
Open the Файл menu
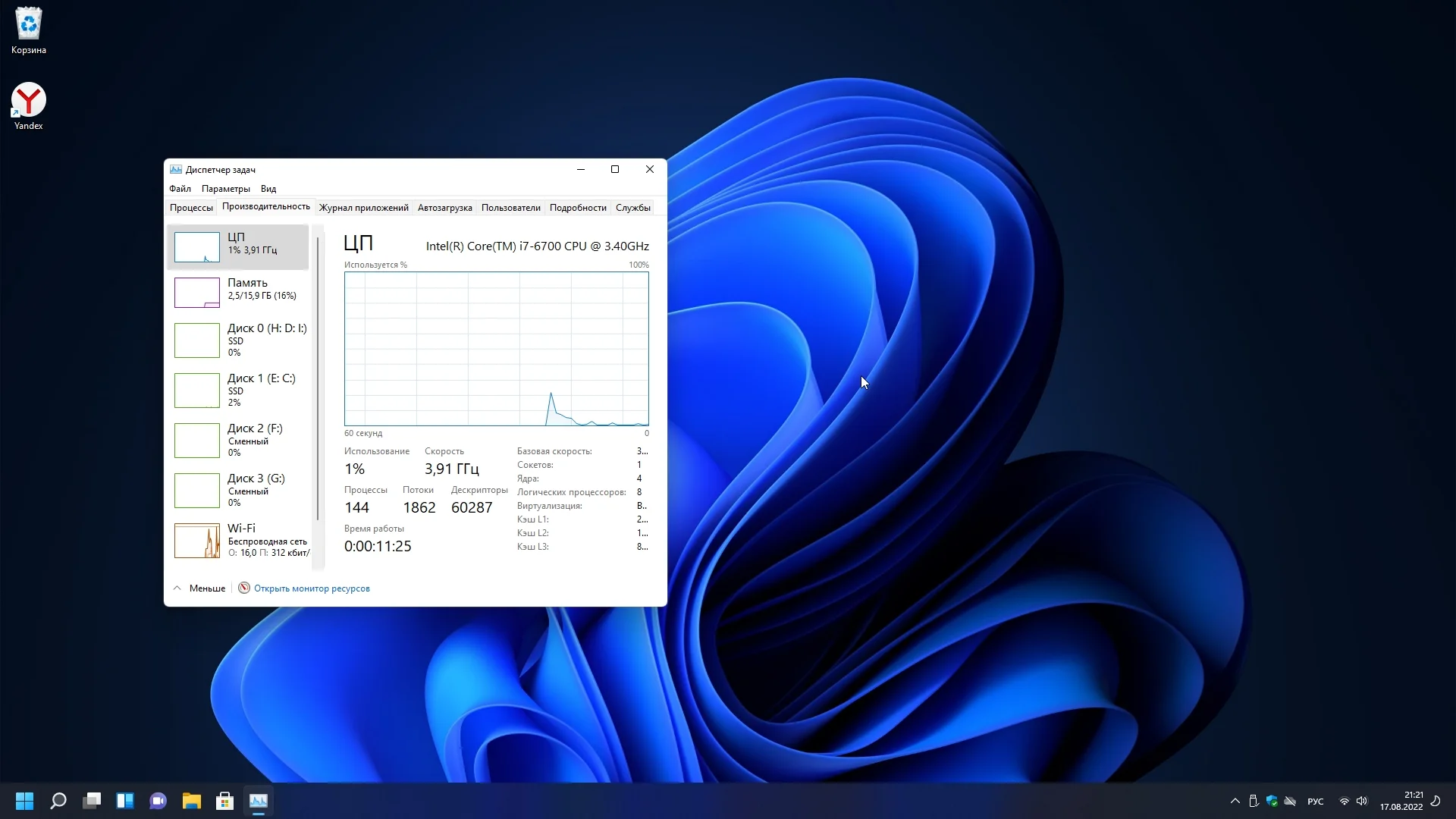(180, 189)
